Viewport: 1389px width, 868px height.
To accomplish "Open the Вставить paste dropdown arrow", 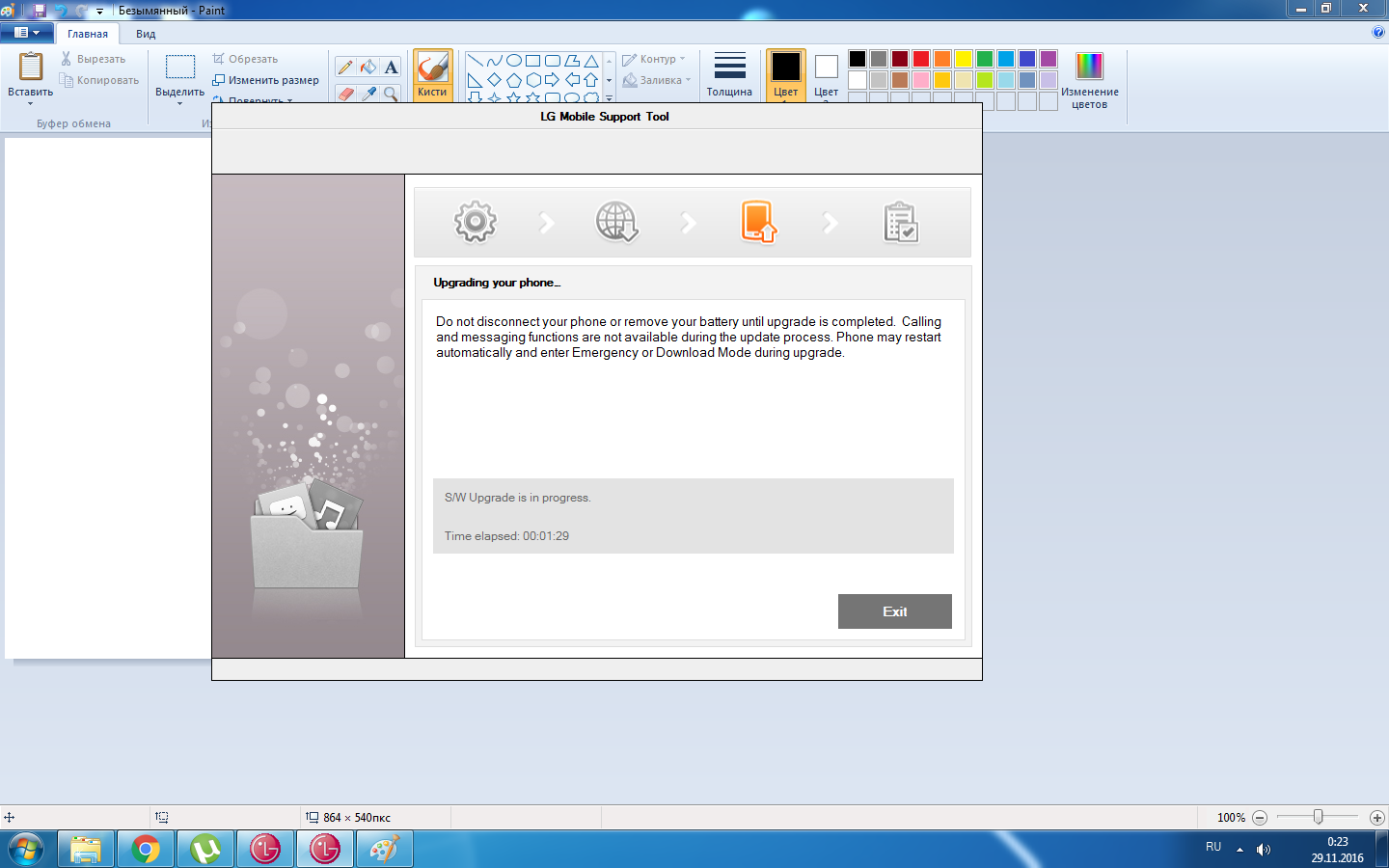I will (30, 102).
